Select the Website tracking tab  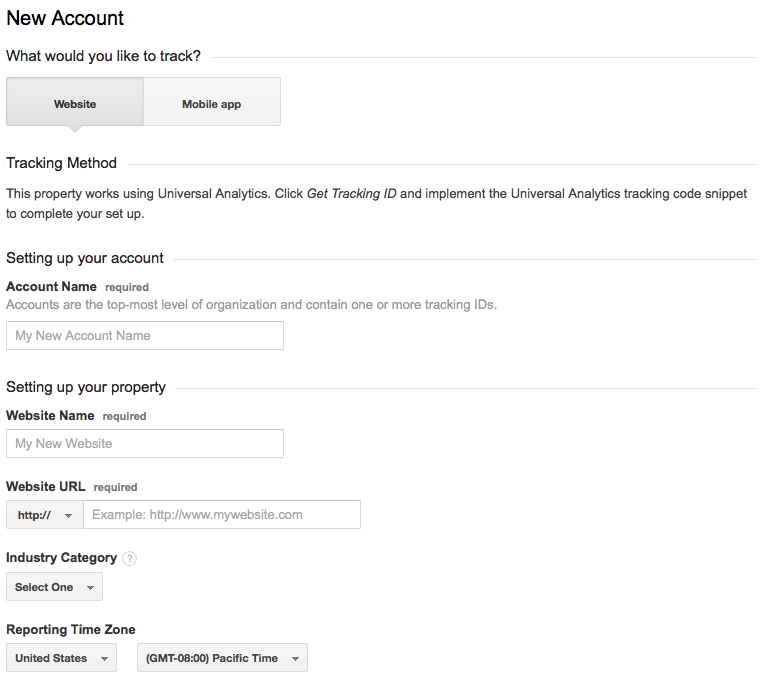point(75,103)
